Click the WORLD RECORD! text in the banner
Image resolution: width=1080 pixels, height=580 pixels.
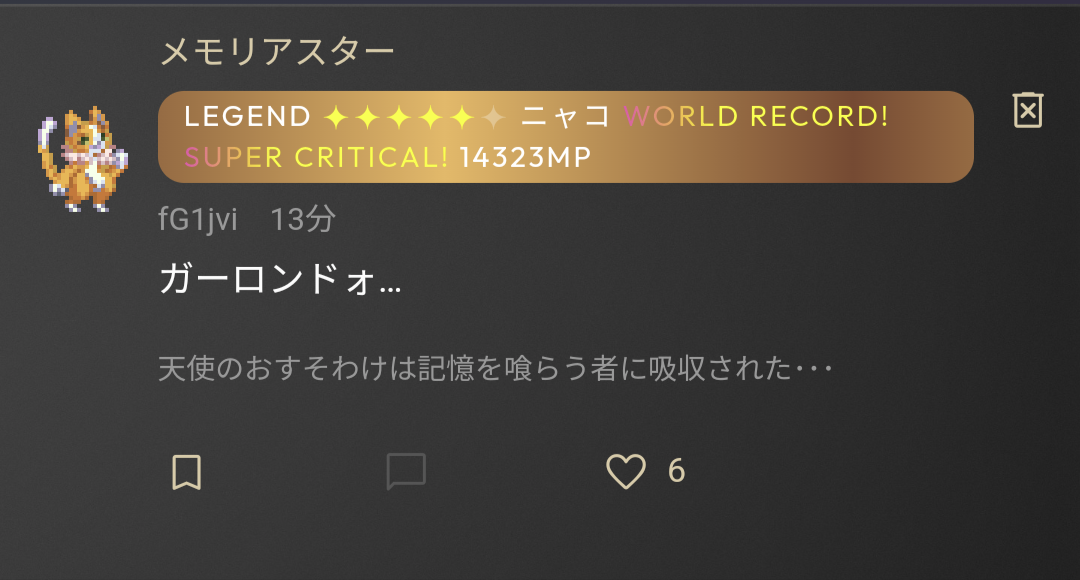[x=756, y=116]
